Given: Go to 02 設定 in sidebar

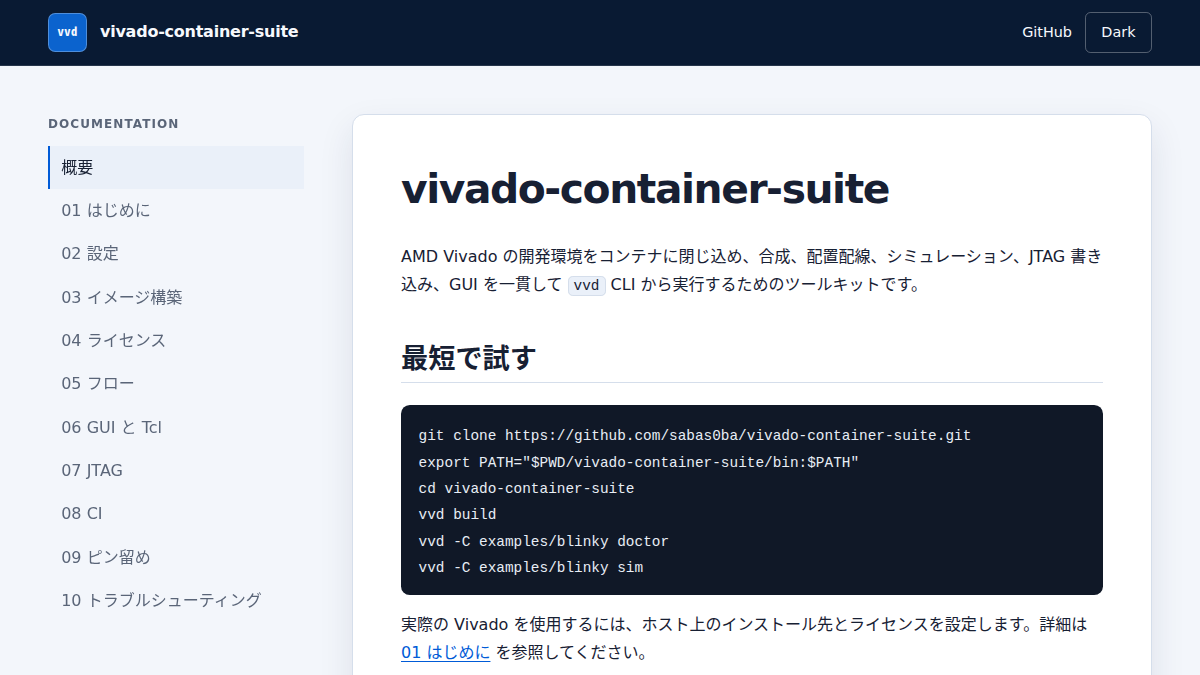Looking at the screenshot, I should point(176,254).
